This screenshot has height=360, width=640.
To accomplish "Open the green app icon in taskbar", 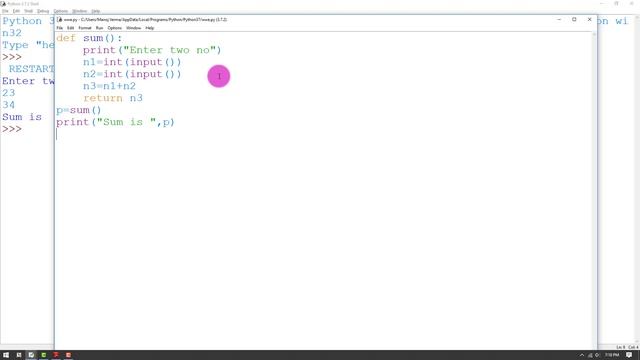I will pyautogui.click(x=44, y=355).
